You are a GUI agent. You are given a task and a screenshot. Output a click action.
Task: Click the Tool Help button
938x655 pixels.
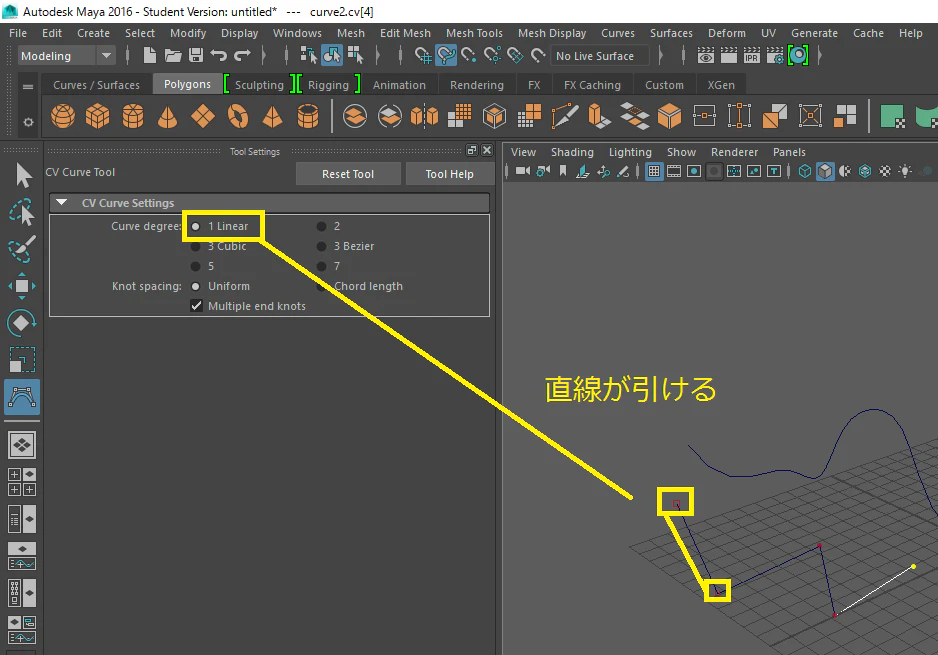pyautogui.click(x=449, y=174)
